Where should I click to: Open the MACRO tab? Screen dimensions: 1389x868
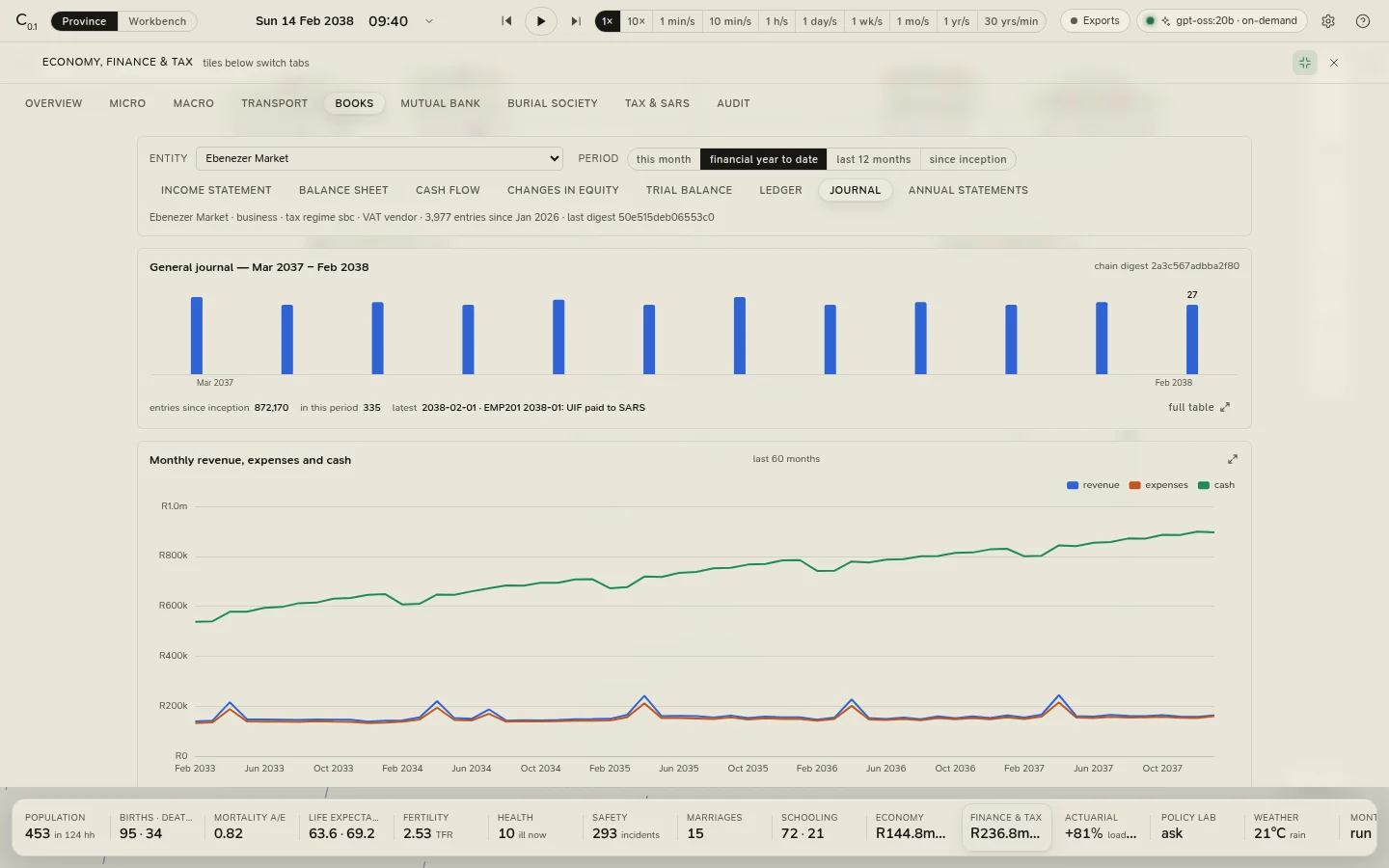[194, 103]
